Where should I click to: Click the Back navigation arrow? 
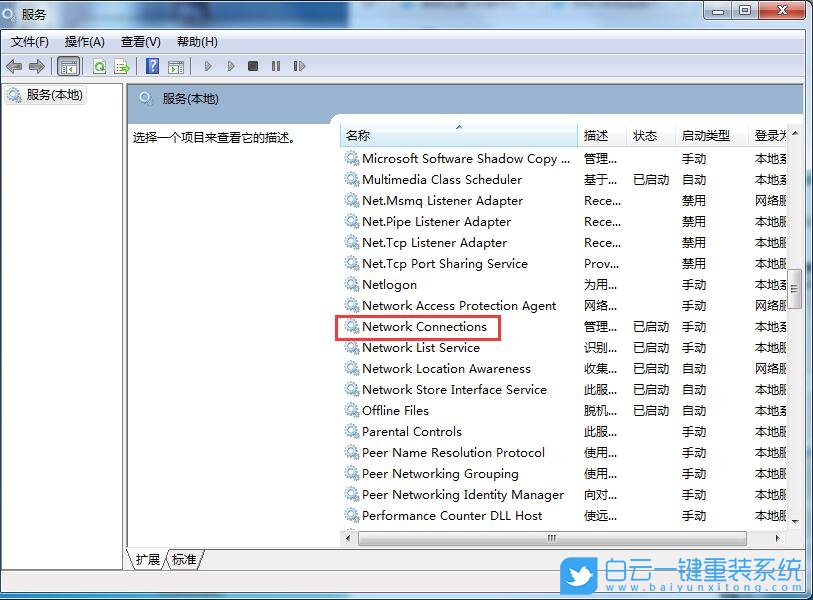click(x=13, y=66)
